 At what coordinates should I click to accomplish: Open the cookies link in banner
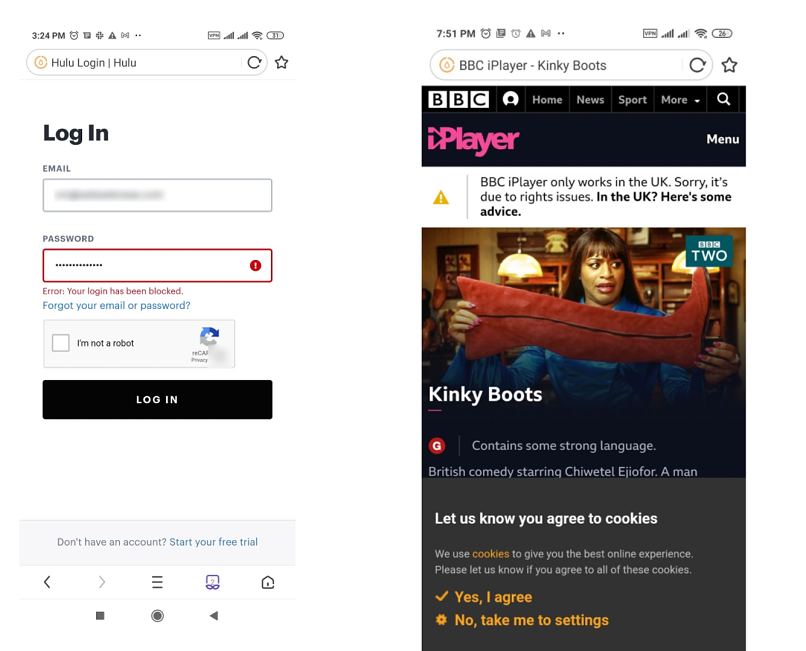click(x=490, y=554)
